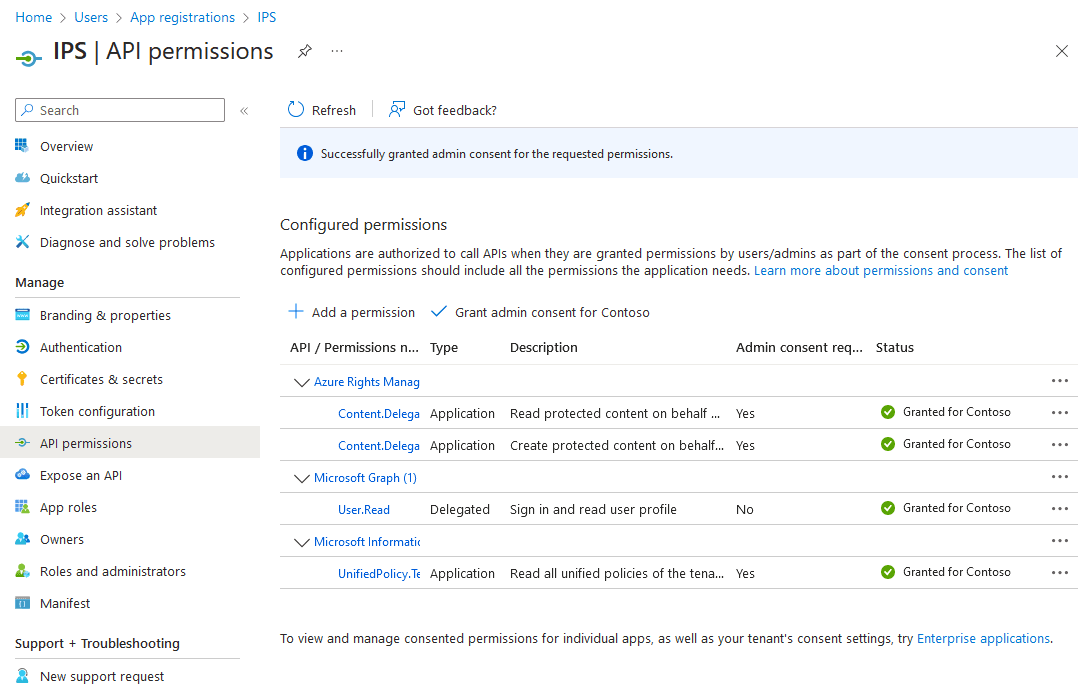Pin the API permissions page

304,52
